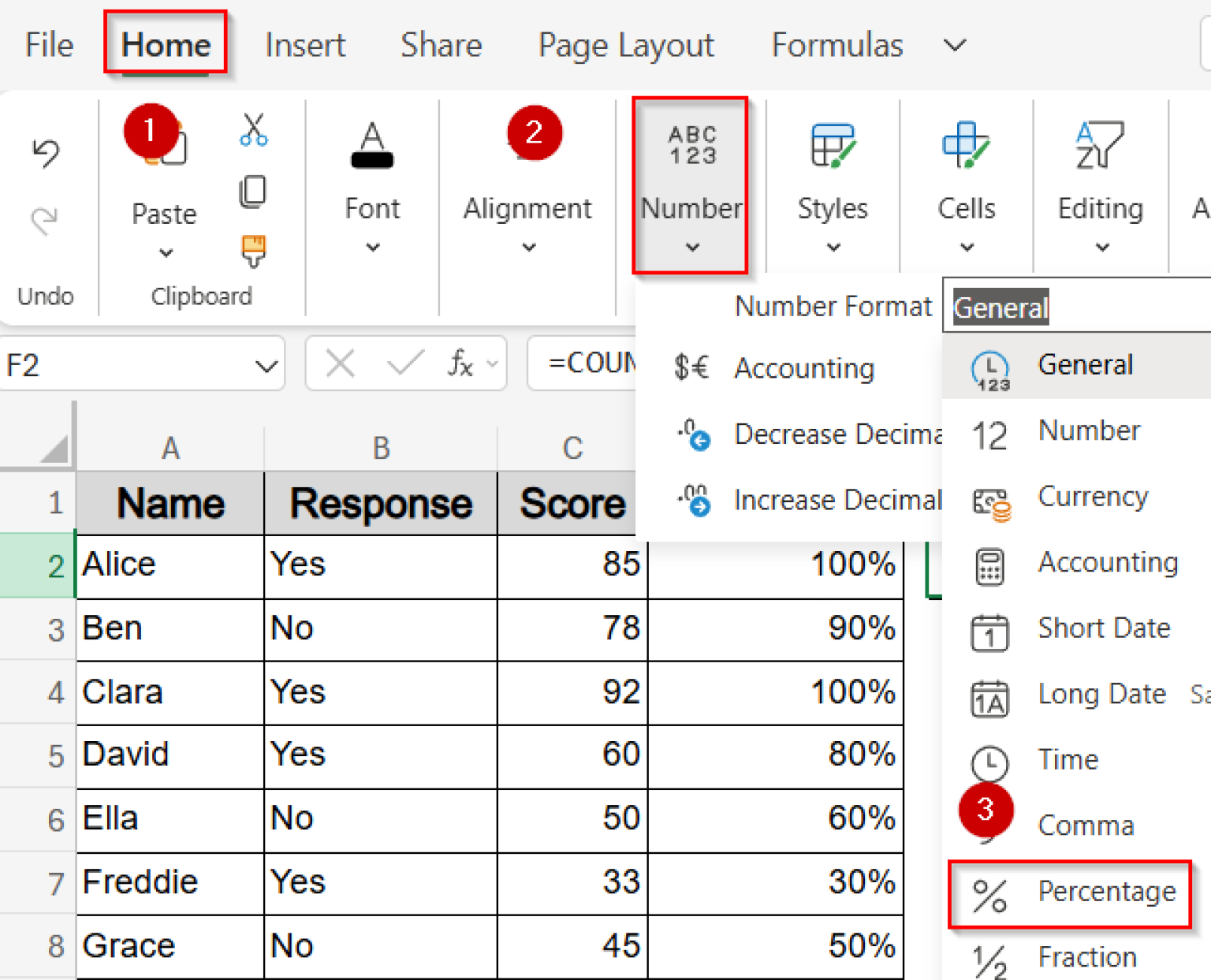Confirm formula entry with the checkmark button
The height and width of the screenshot is (980, 1211).
point(404,363)
